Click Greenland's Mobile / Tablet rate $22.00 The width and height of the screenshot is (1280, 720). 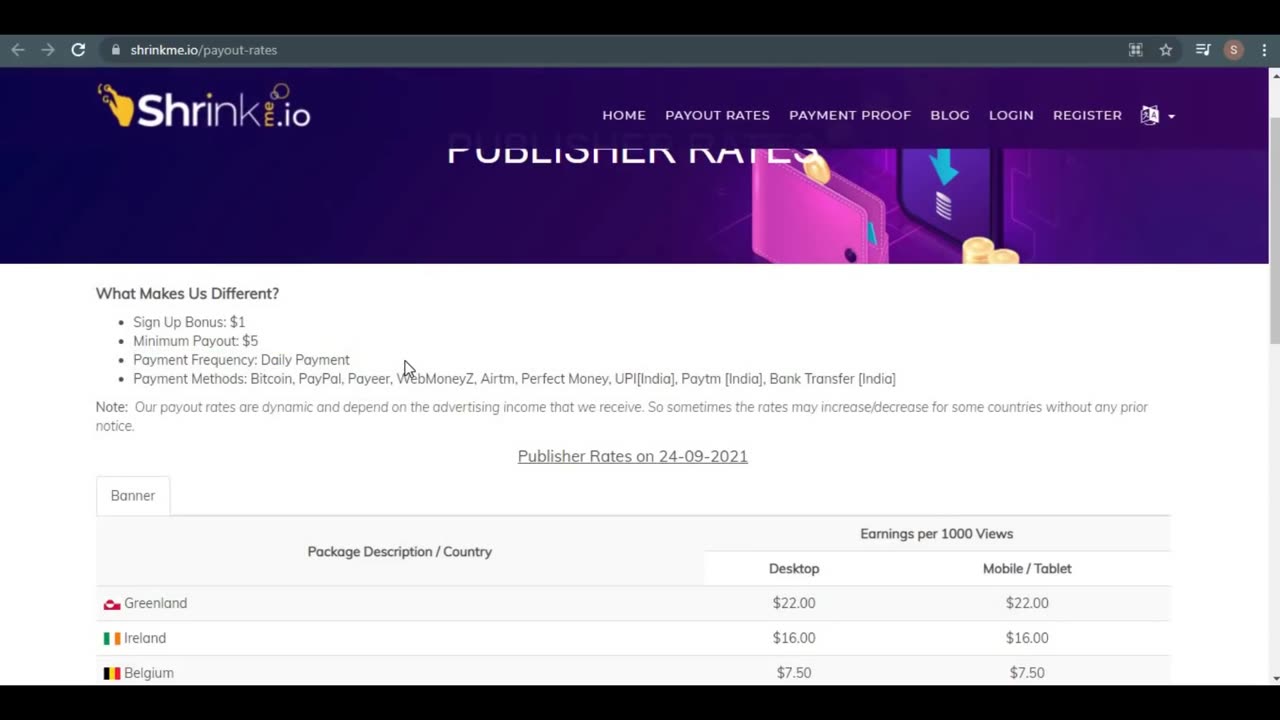point(1027,604)
